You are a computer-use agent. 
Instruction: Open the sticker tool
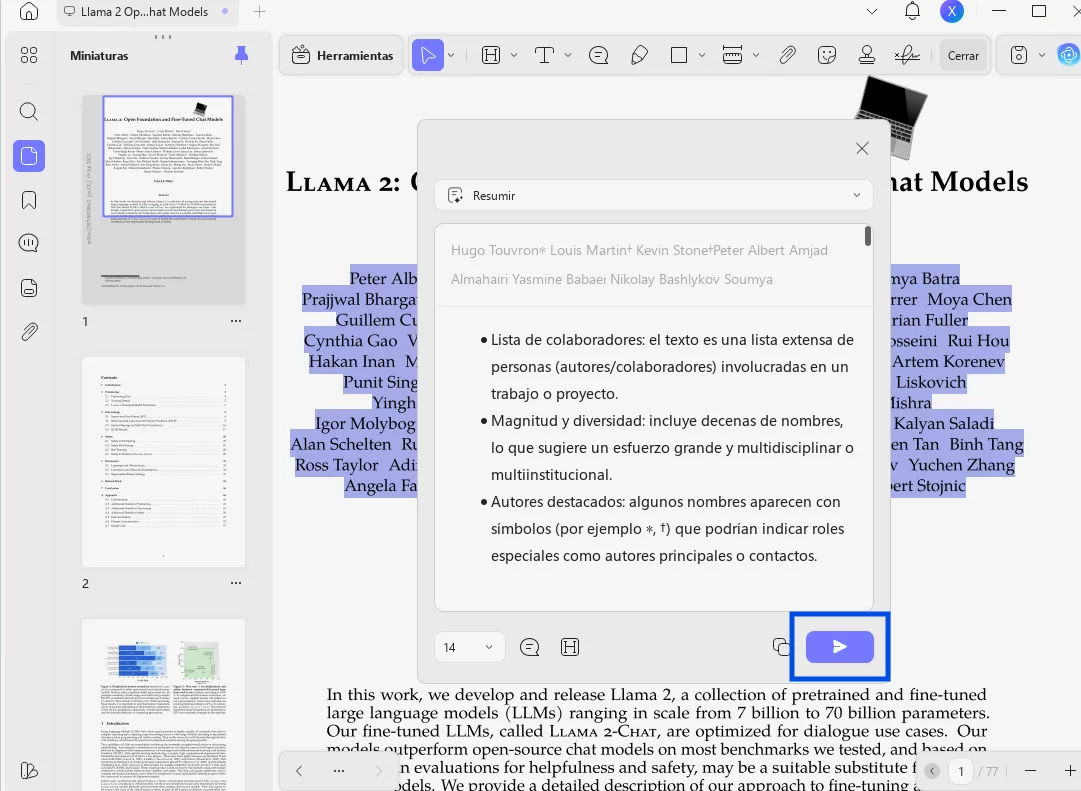(827, 55)
